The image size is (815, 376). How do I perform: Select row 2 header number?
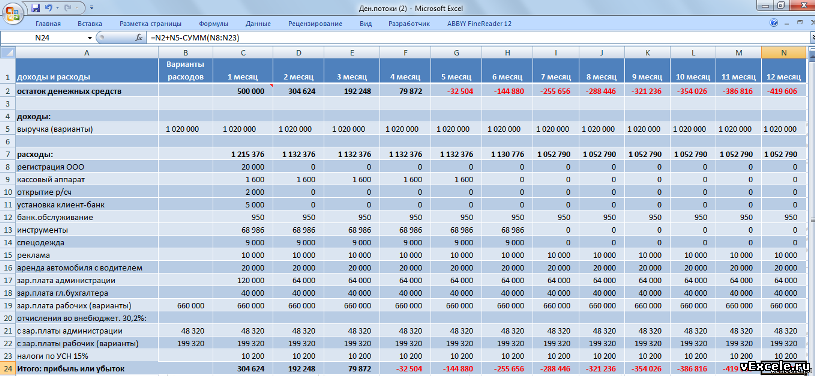tap(8, 91)
